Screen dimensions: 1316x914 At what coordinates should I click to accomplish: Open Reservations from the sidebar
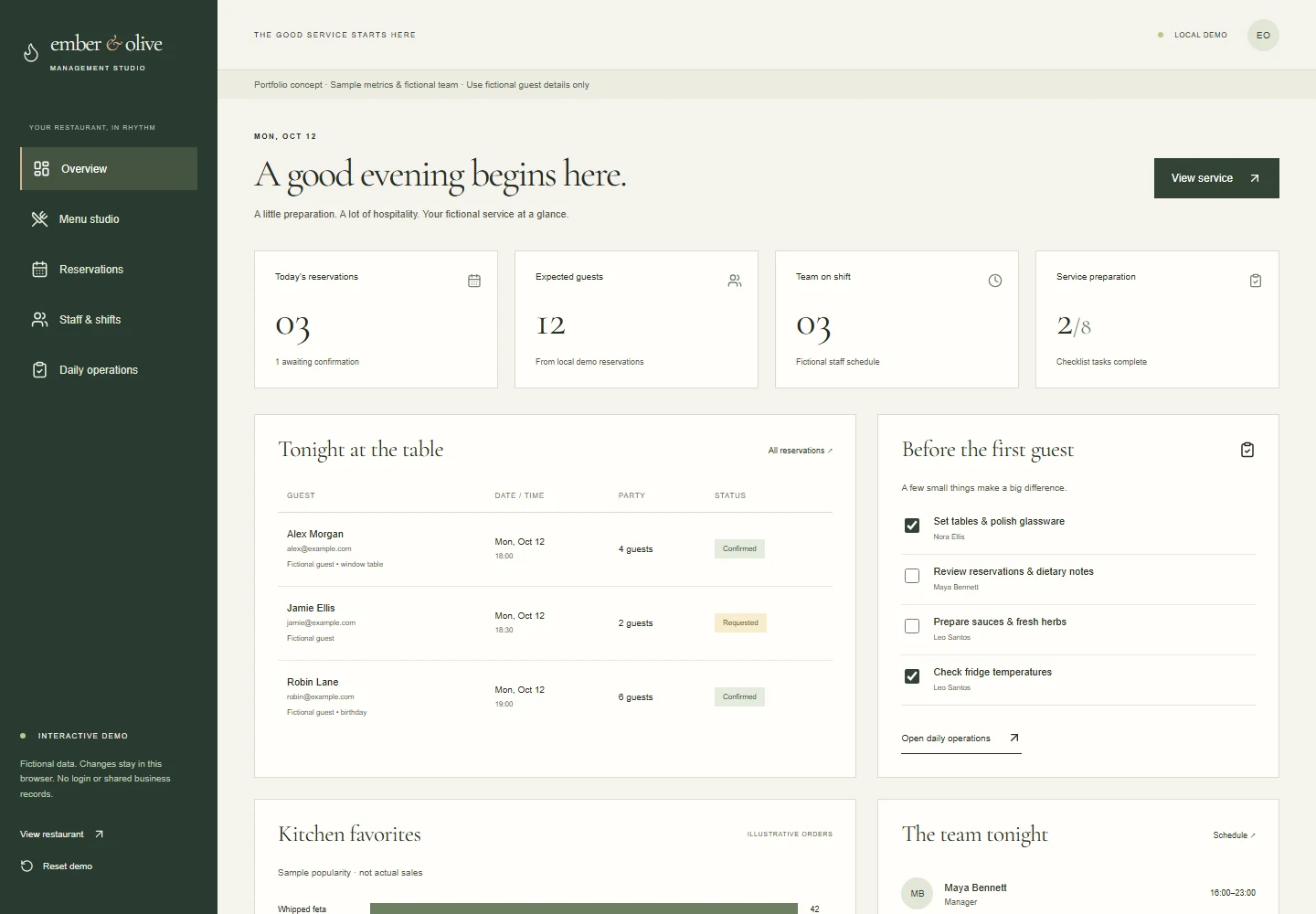pyautogui.click(x=109, y=270)
